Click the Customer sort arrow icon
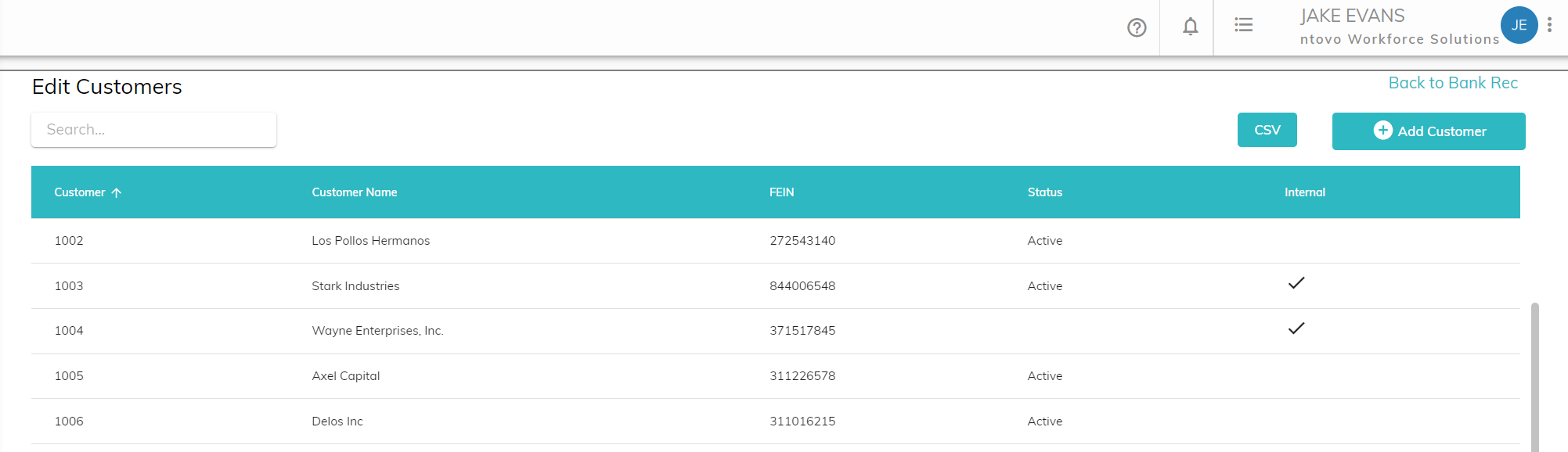 [117, 193]
